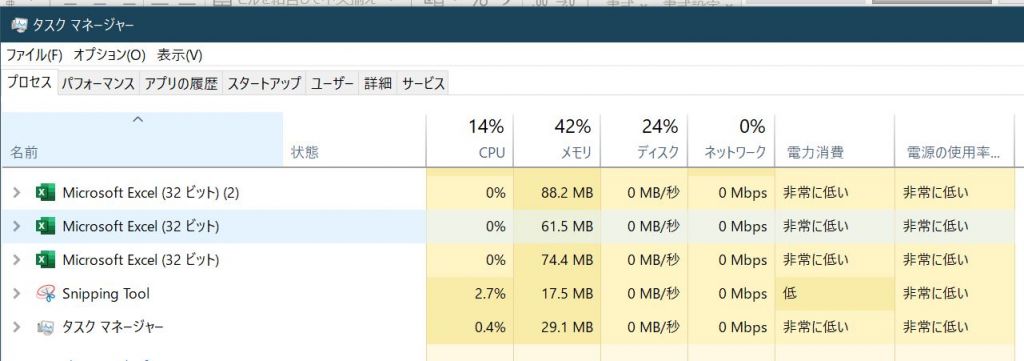Open the アプリの履歴 tab

pyautogui.click(x=181, y=84)
